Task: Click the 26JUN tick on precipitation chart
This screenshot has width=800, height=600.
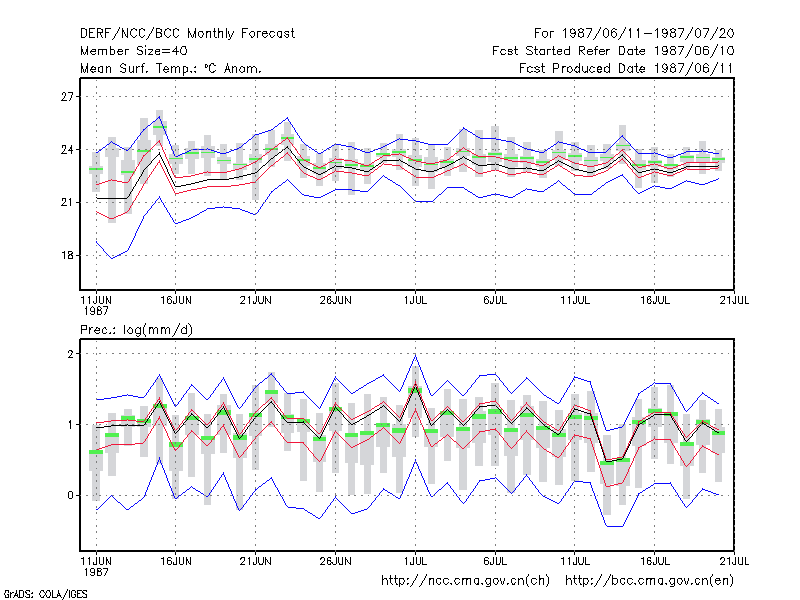Action: (x=335, y=561)
